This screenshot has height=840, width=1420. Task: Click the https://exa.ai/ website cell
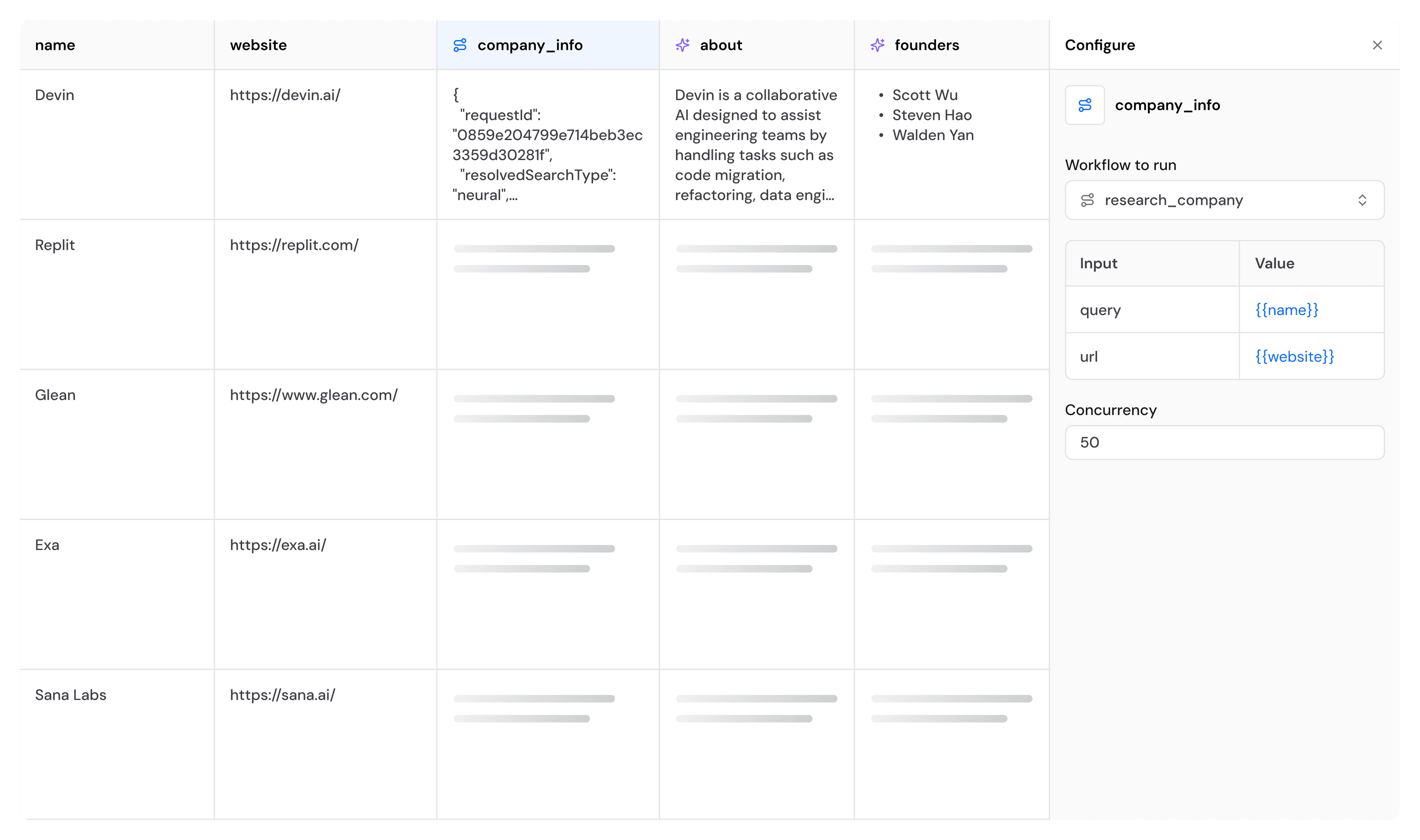coord(325,595)
